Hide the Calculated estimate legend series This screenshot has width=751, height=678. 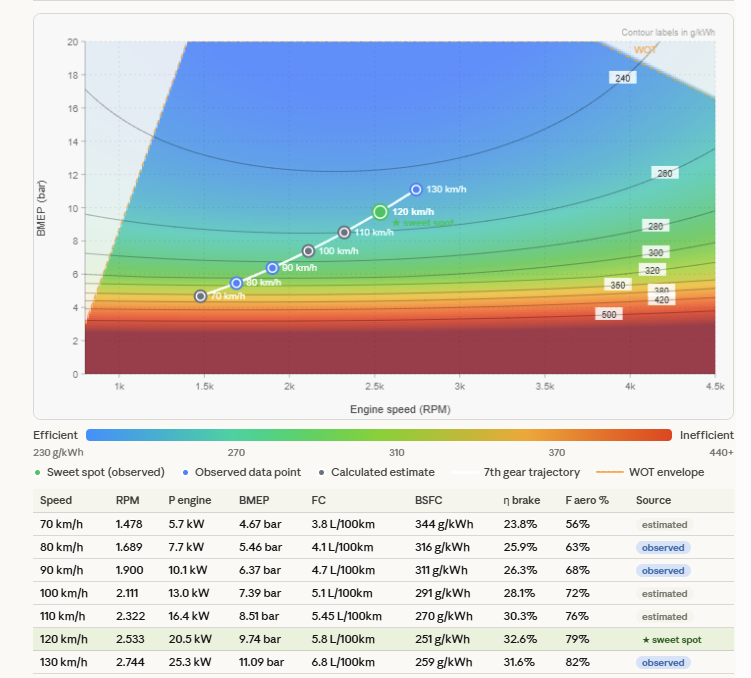pyautogui.click(x=383, y=472)
